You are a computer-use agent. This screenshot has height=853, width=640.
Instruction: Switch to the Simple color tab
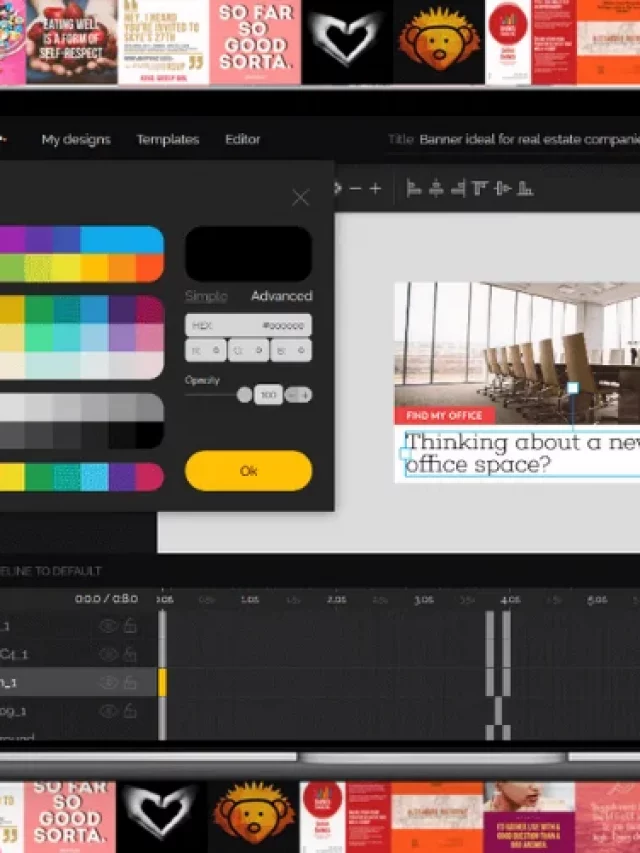[206, 296]
